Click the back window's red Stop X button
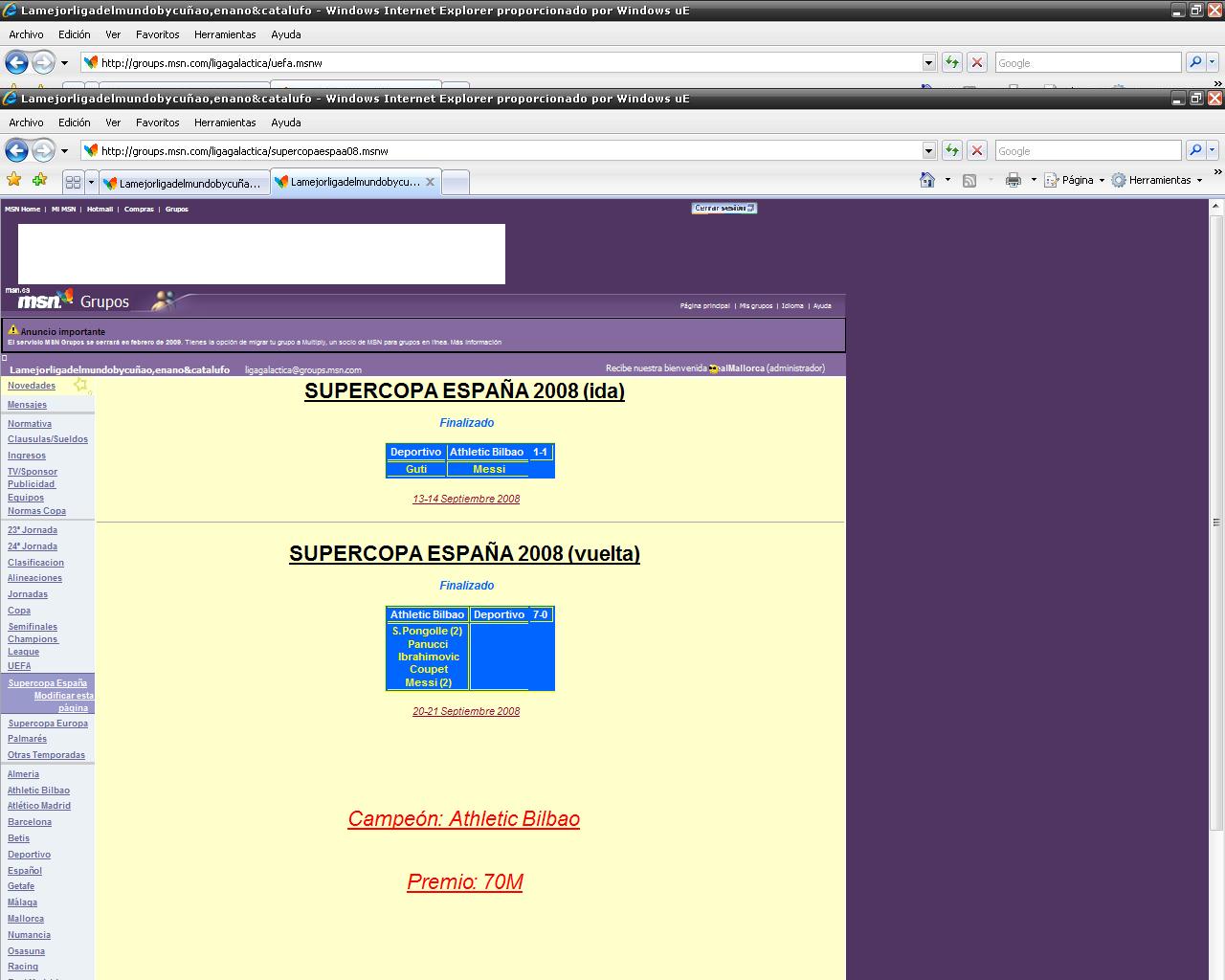1225x980 pixels. click(976, 62)
